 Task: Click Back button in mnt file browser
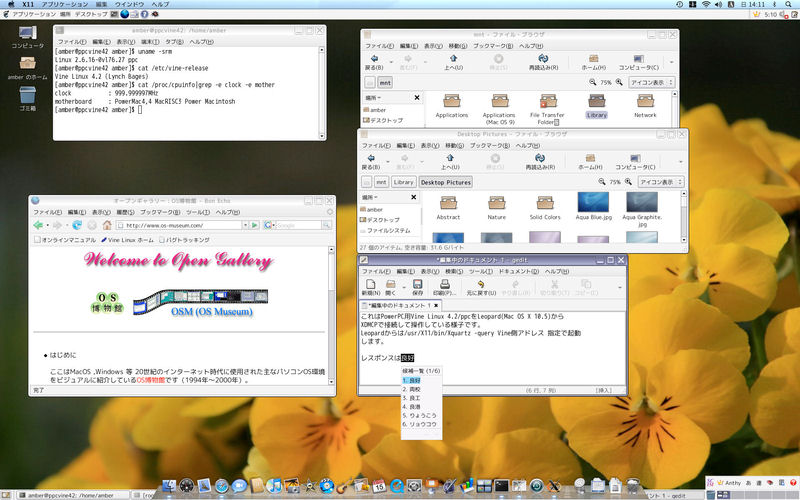click(x=374, y=62)
